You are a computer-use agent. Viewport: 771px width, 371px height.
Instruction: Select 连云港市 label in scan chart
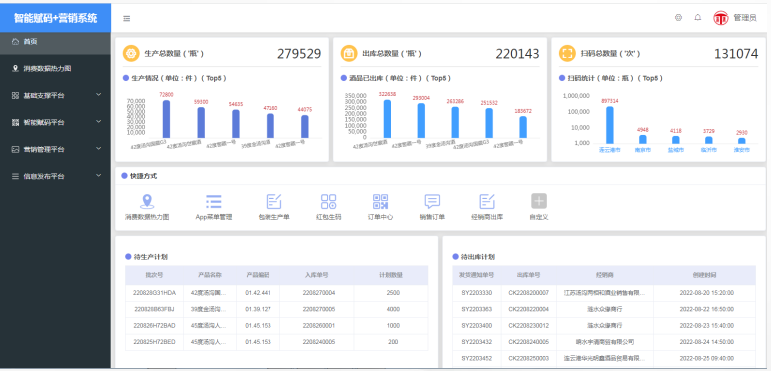[x=609, y=150]
